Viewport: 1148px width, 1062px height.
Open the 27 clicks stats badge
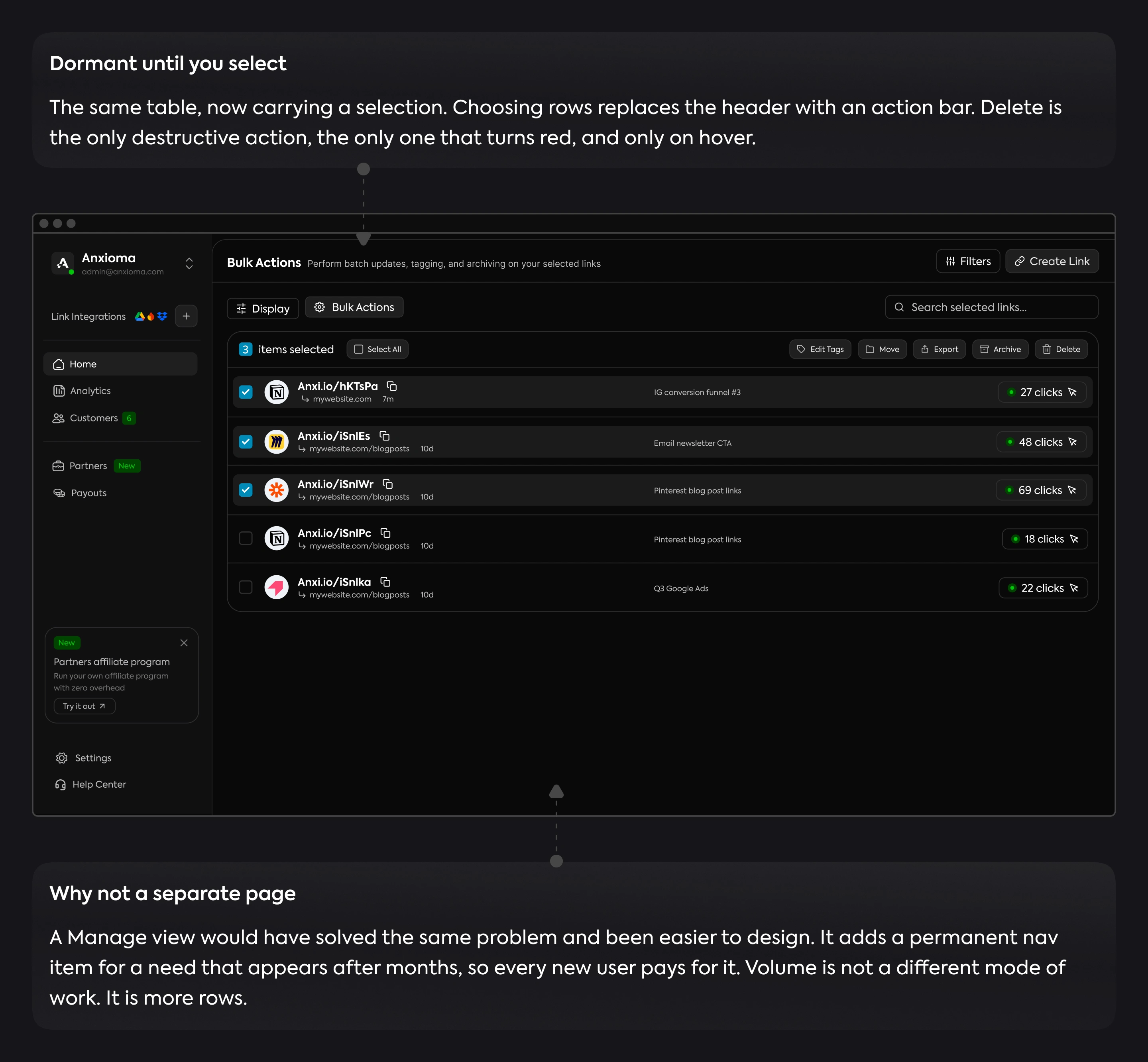pos(1042,392)
